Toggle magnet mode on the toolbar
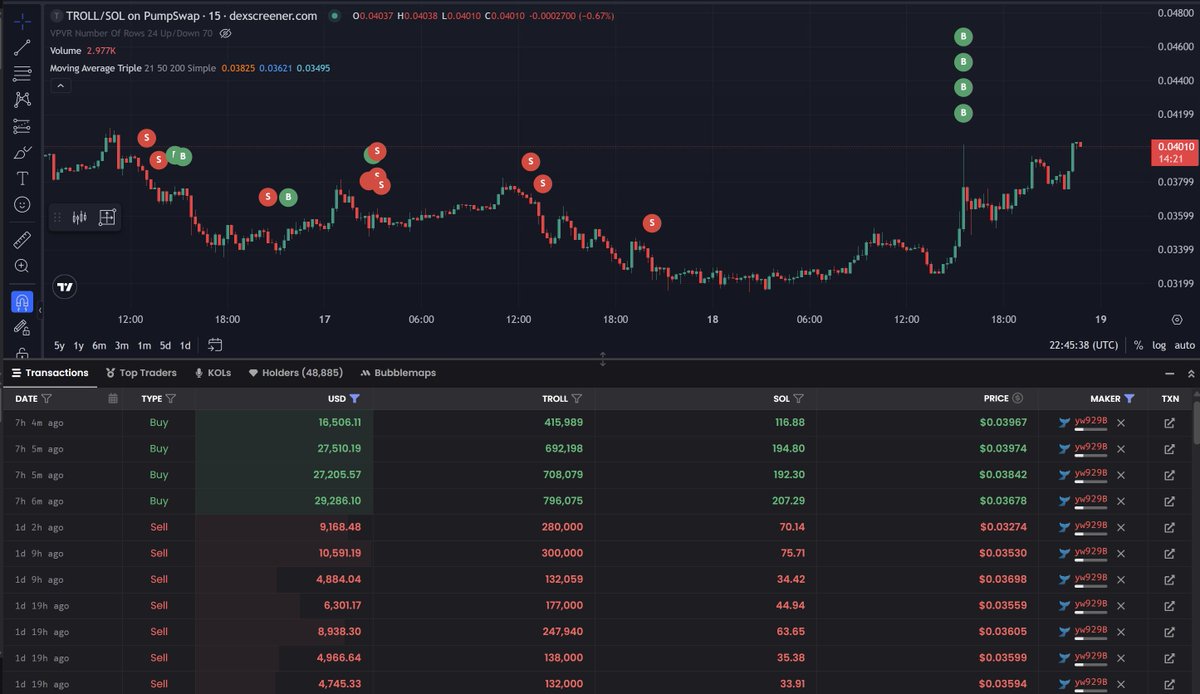Viewport: 1200px width, 694px height. pos(22,301)
